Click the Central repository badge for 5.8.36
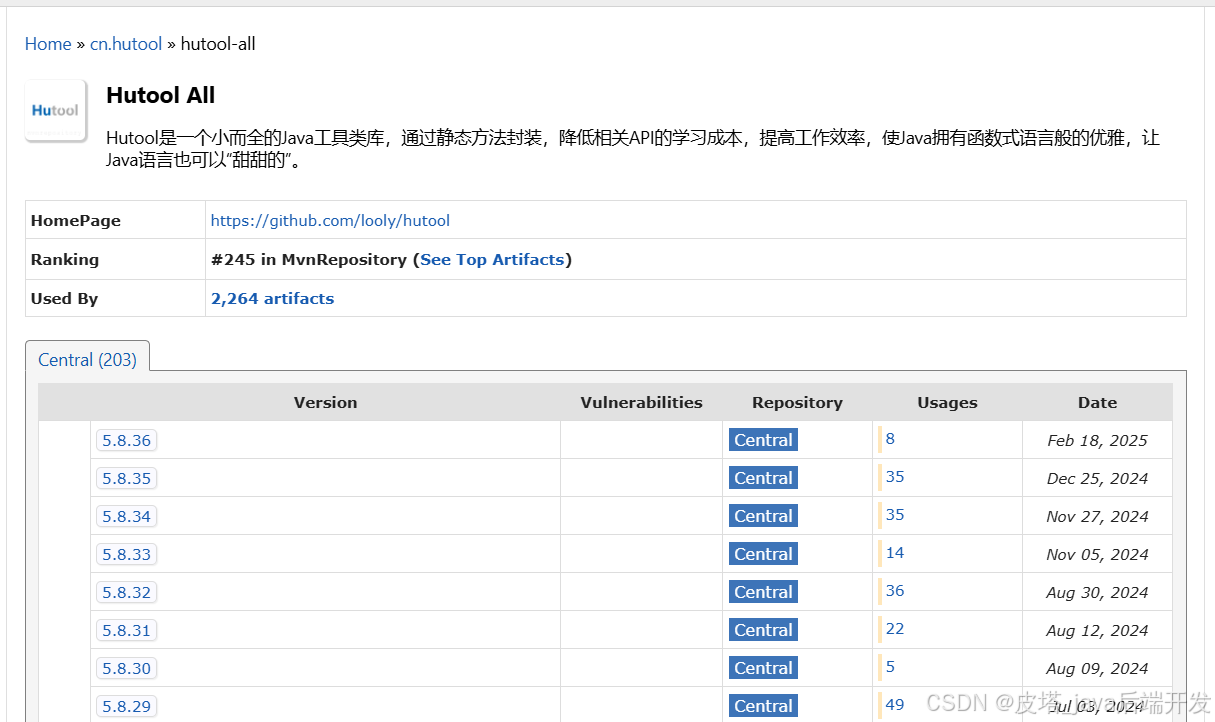Screen dimensions: 1215x722 pos(762,439)
